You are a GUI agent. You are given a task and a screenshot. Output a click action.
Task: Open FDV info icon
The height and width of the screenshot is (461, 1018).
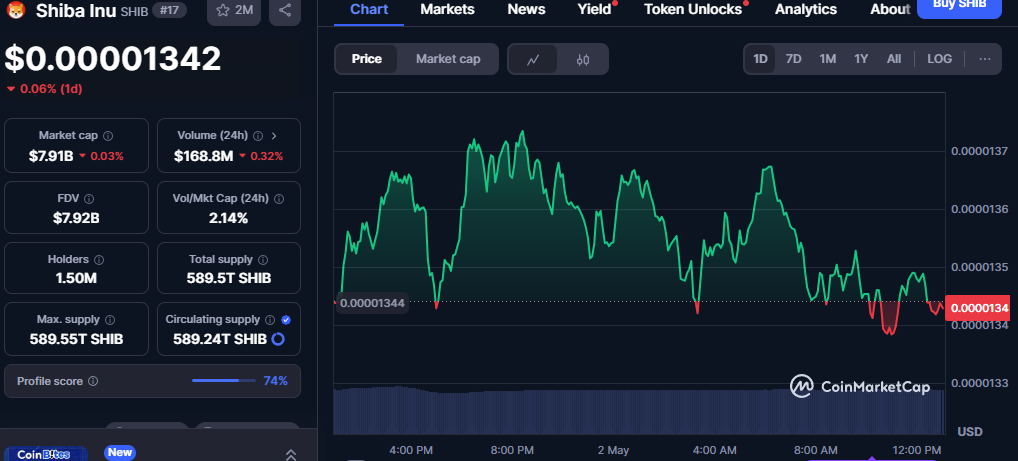coord(89,199)
